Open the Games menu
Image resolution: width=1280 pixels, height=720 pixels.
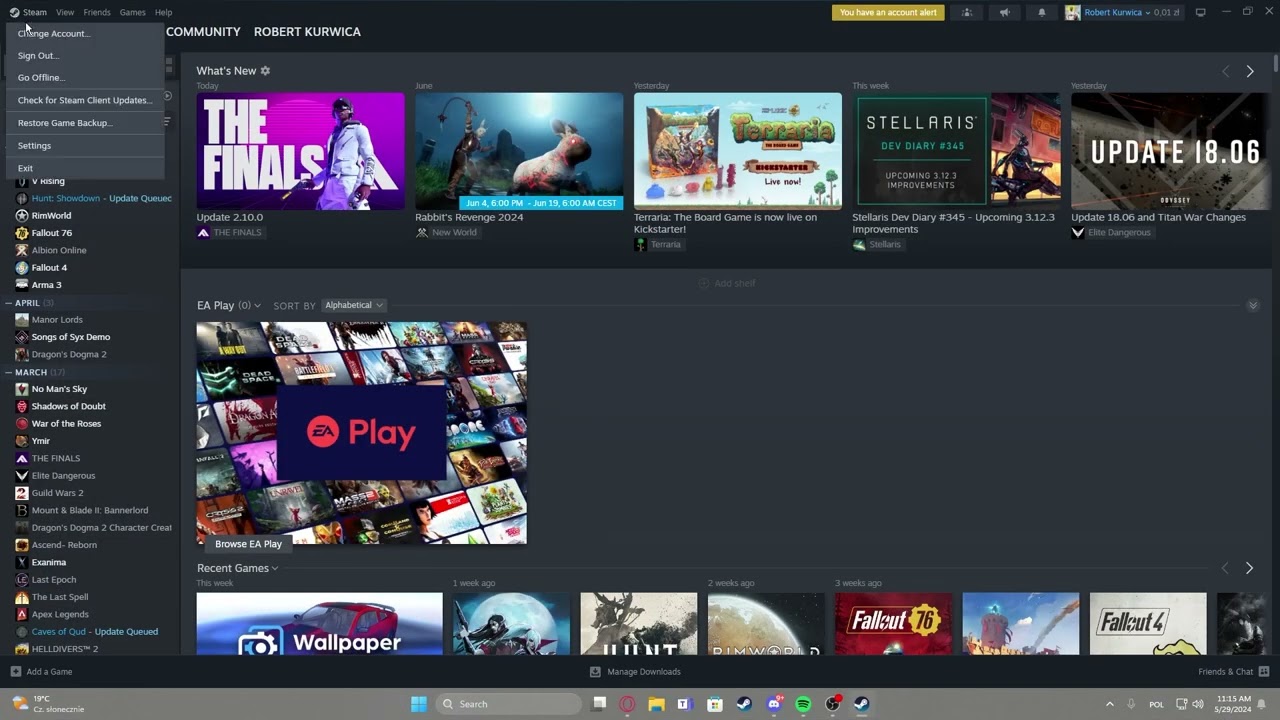[x=132, y=12]
